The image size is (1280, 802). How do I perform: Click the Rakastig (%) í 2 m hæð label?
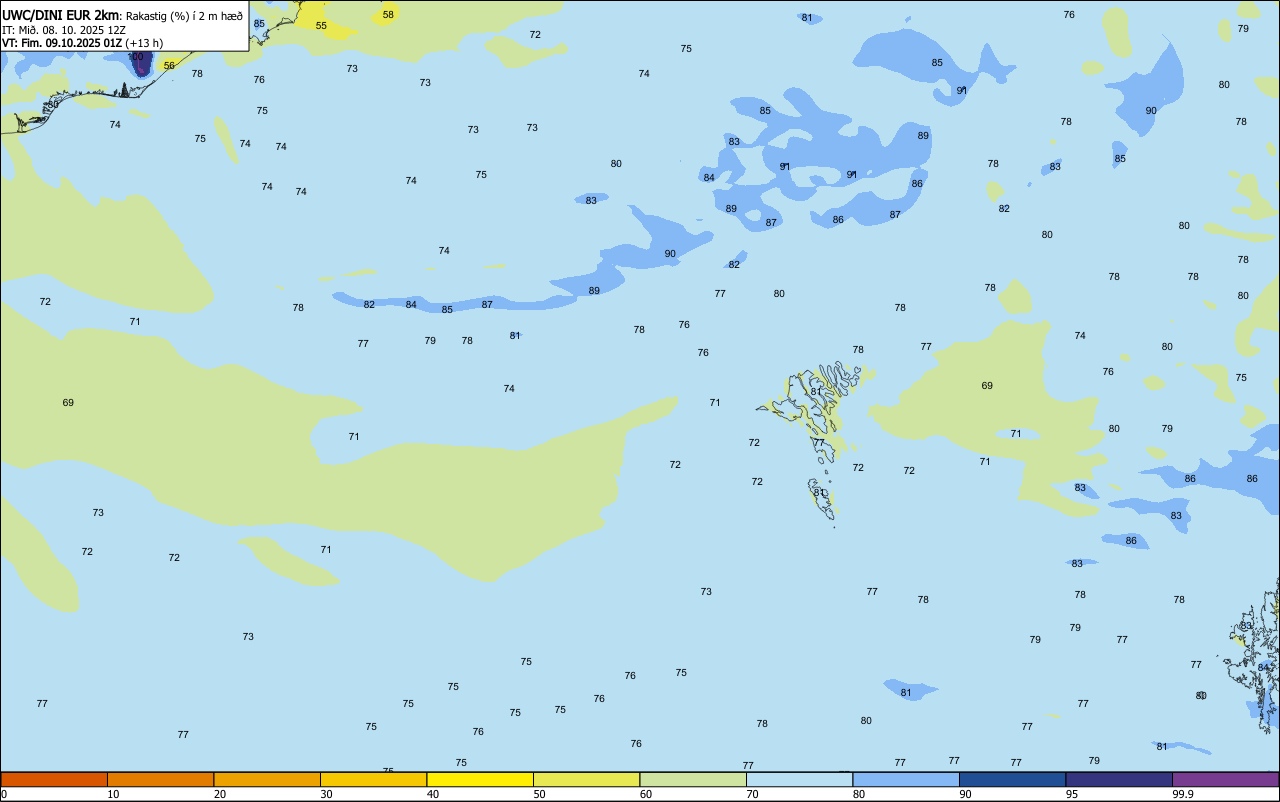[x=184, y=16]
